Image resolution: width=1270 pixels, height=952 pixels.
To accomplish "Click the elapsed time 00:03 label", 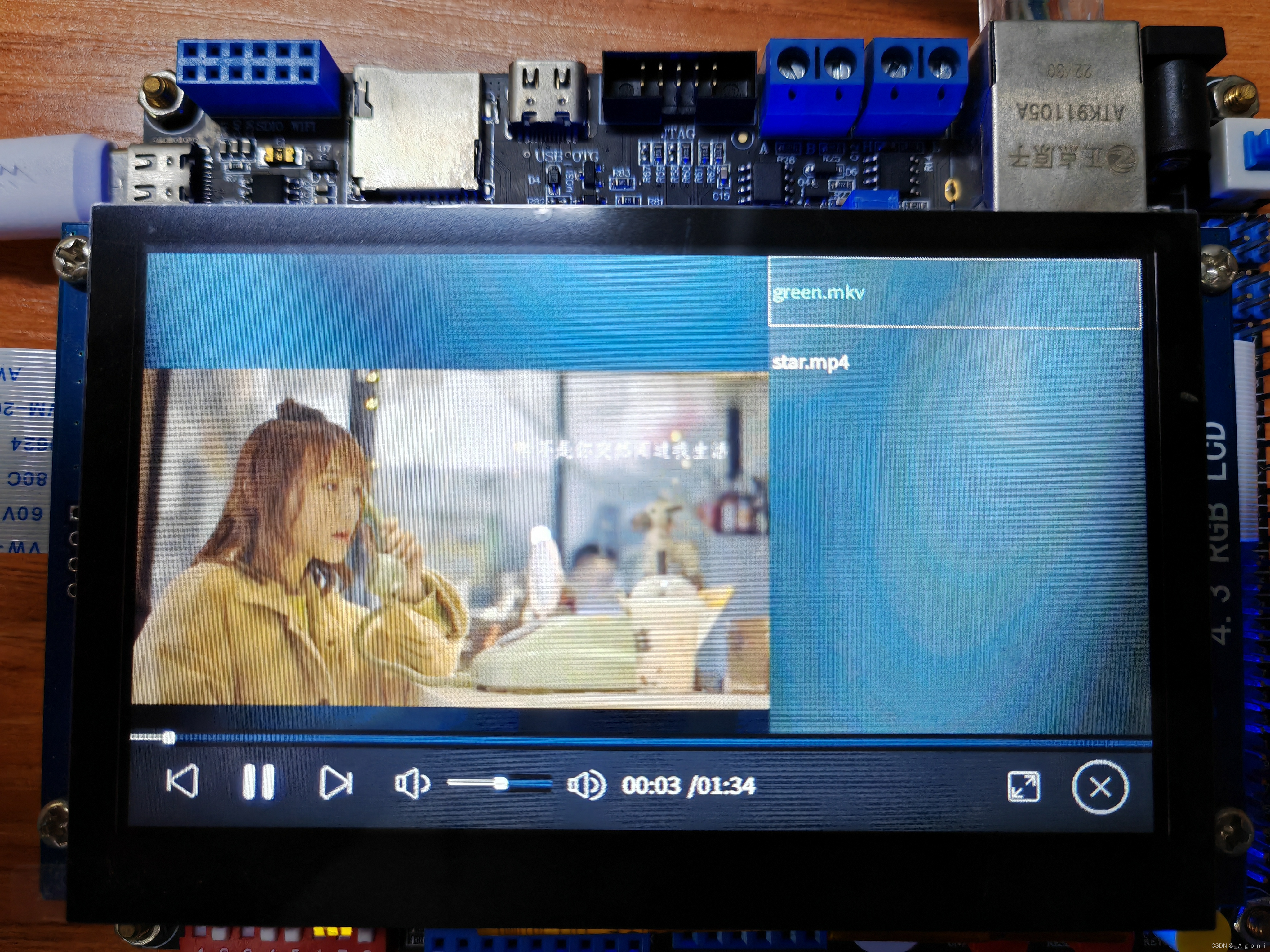I will (651, 786).
